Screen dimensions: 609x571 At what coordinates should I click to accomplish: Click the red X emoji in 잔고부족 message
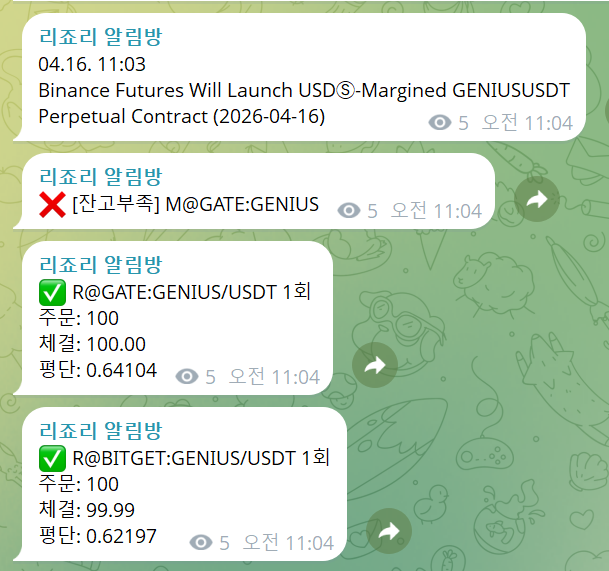click(52, 205)
